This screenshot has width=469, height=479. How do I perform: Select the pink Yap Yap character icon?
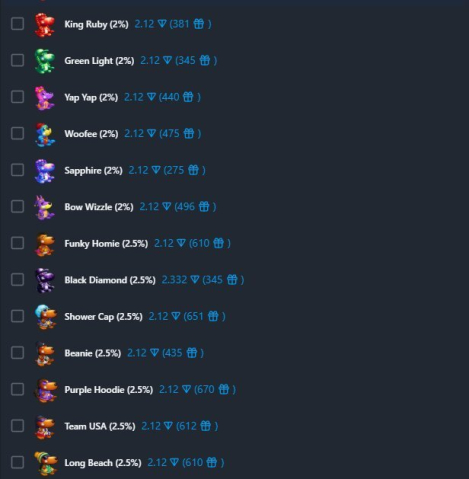45,97
